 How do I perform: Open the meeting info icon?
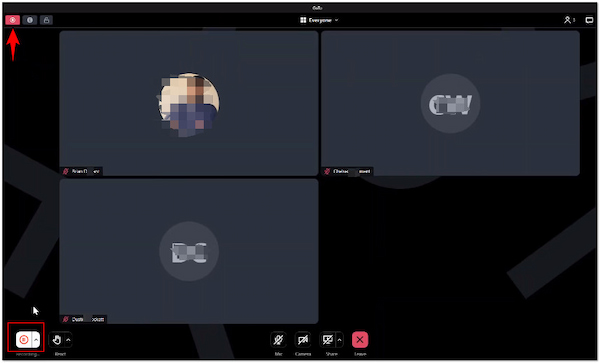pyautogui.click(x=30, y=20)
